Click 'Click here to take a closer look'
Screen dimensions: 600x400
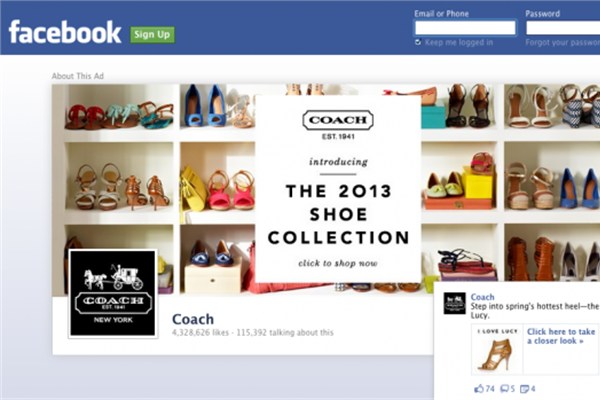(561, 336)
